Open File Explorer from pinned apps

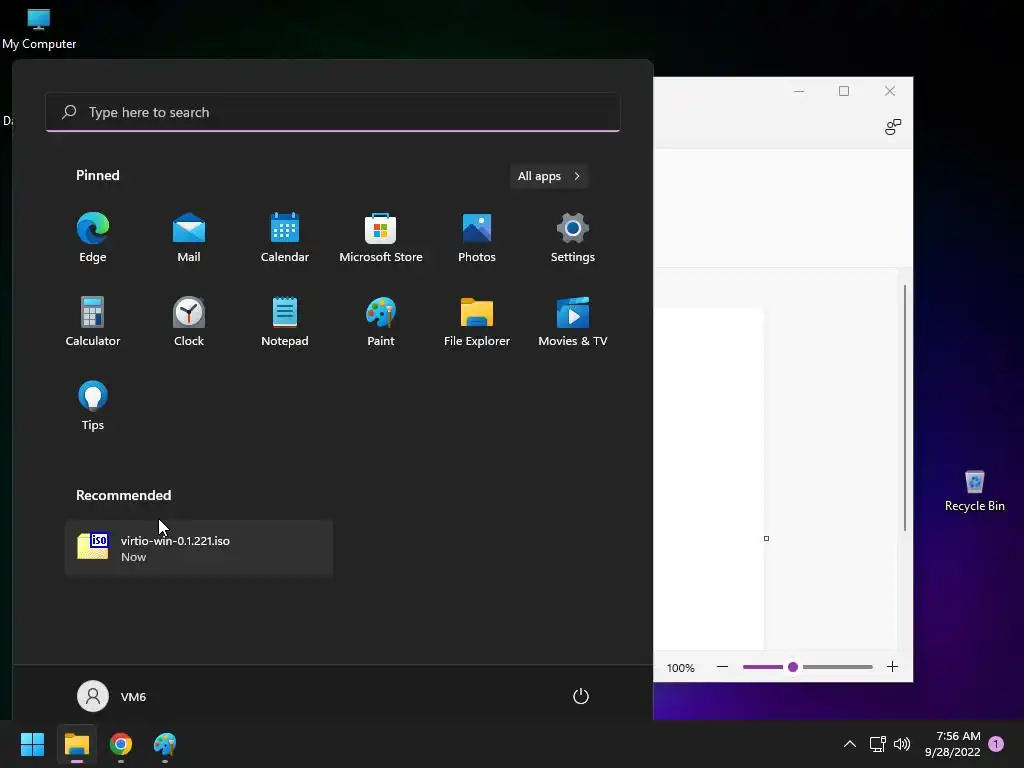pyautogui.click(x=477, y=321)
